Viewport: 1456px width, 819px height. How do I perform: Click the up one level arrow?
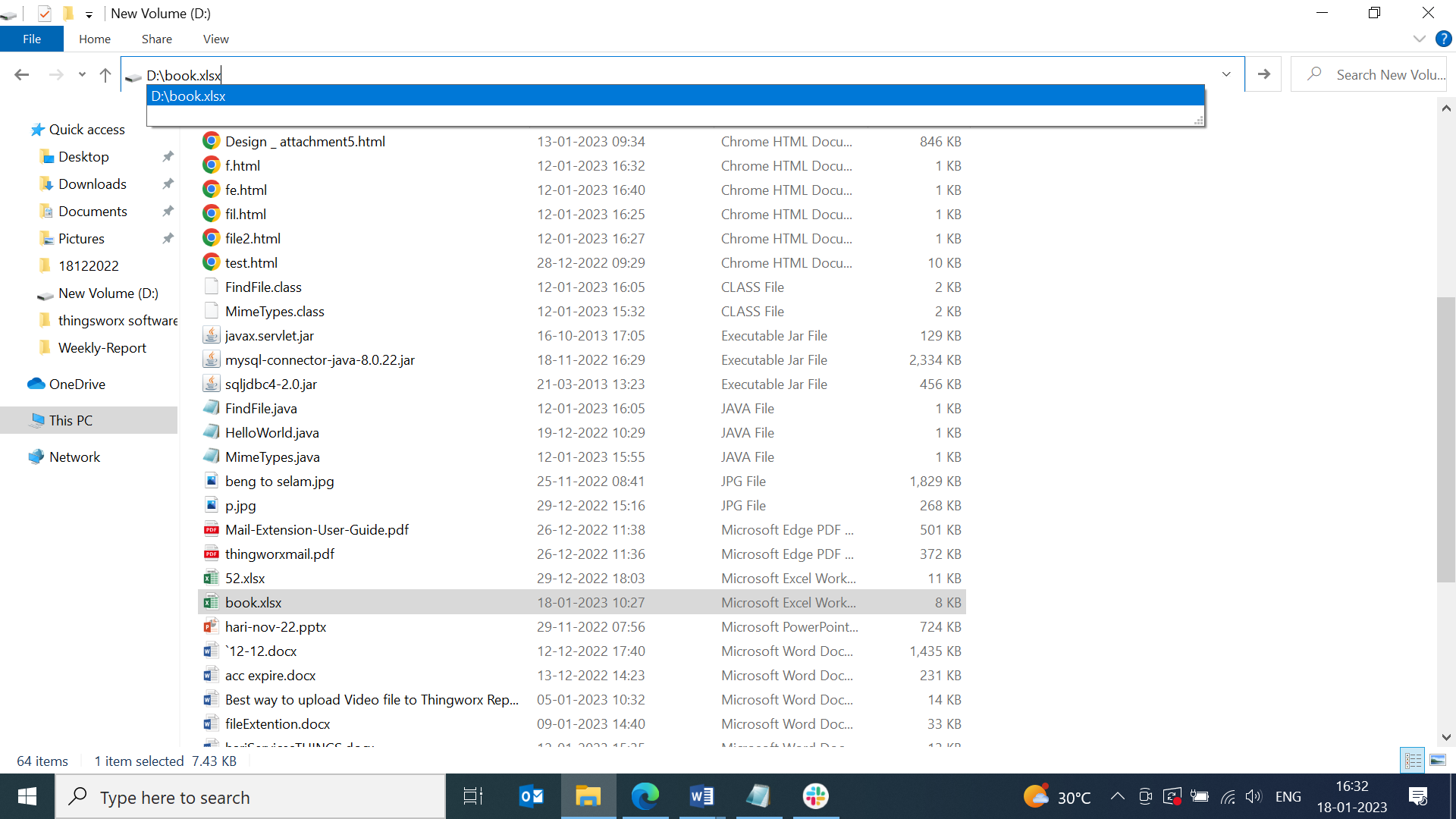coord(105,74)
